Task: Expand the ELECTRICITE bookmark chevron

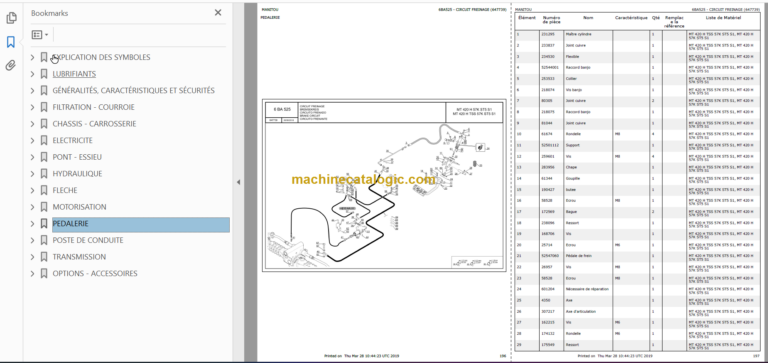Action: 32,141
